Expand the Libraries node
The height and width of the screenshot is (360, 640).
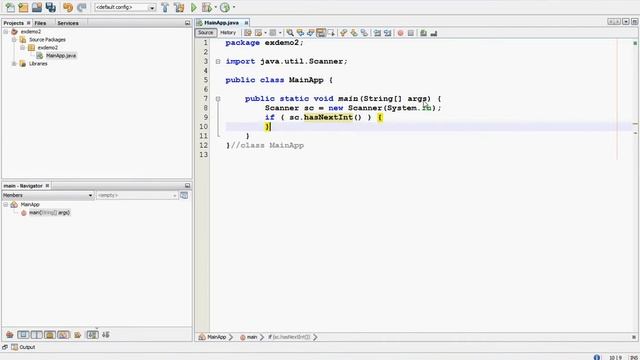click(14, 64)
